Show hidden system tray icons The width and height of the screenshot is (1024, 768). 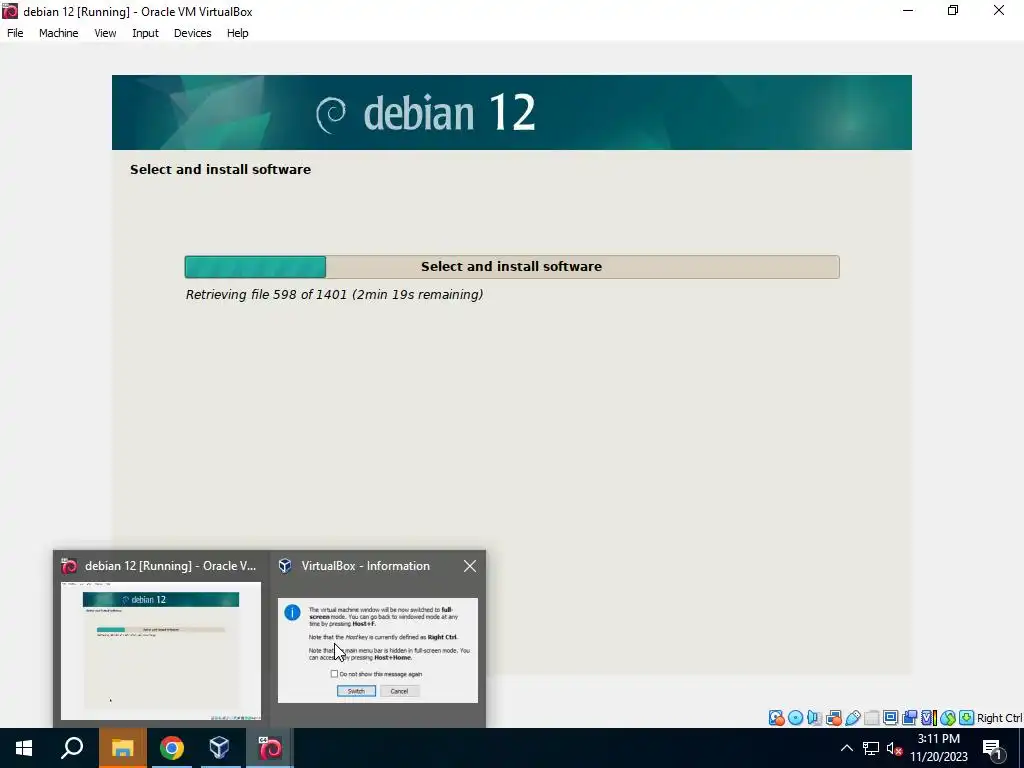click(x=846, y=748)
